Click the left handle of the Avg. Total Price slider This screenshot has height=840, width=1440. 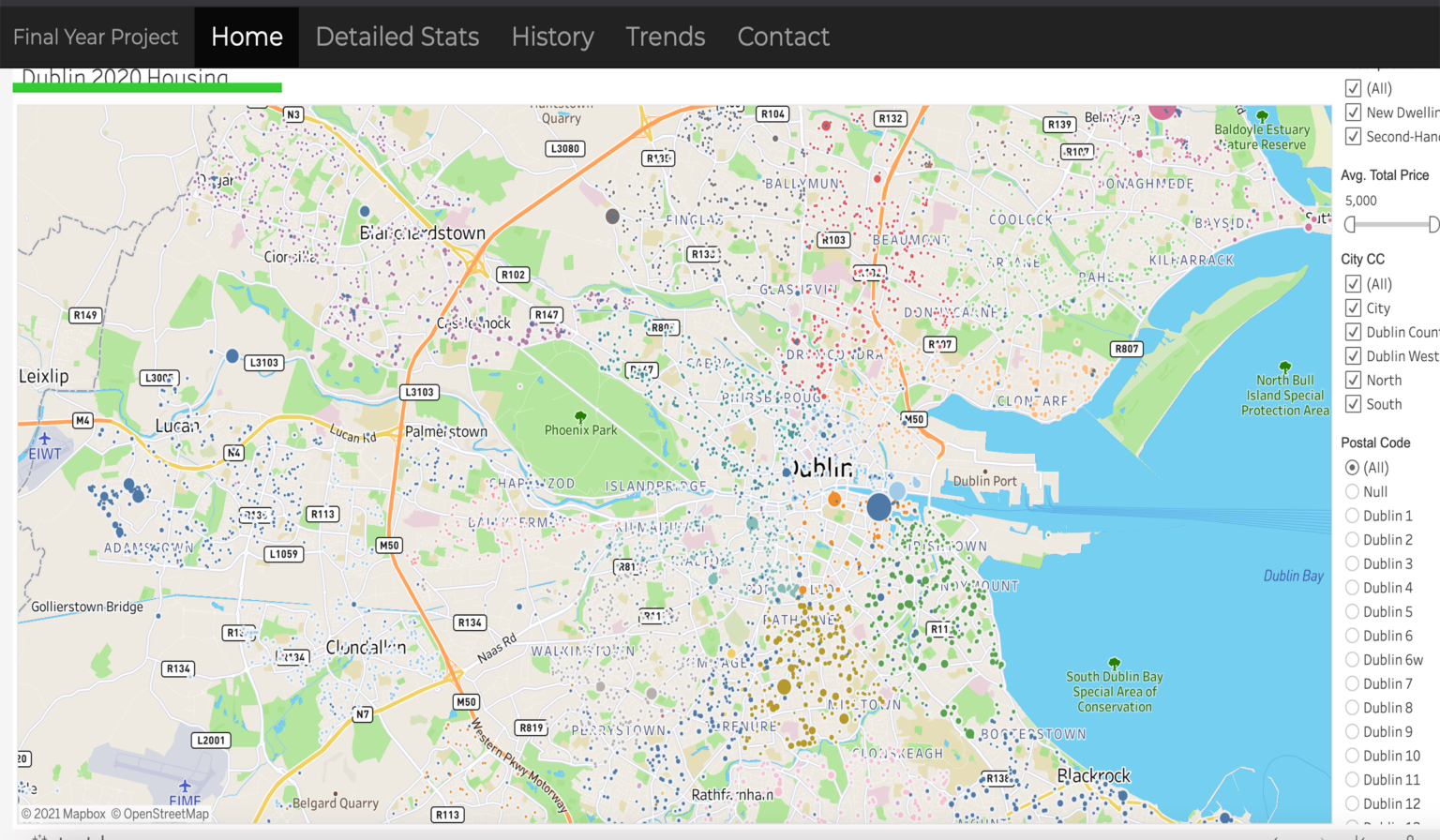[1350, 224]
